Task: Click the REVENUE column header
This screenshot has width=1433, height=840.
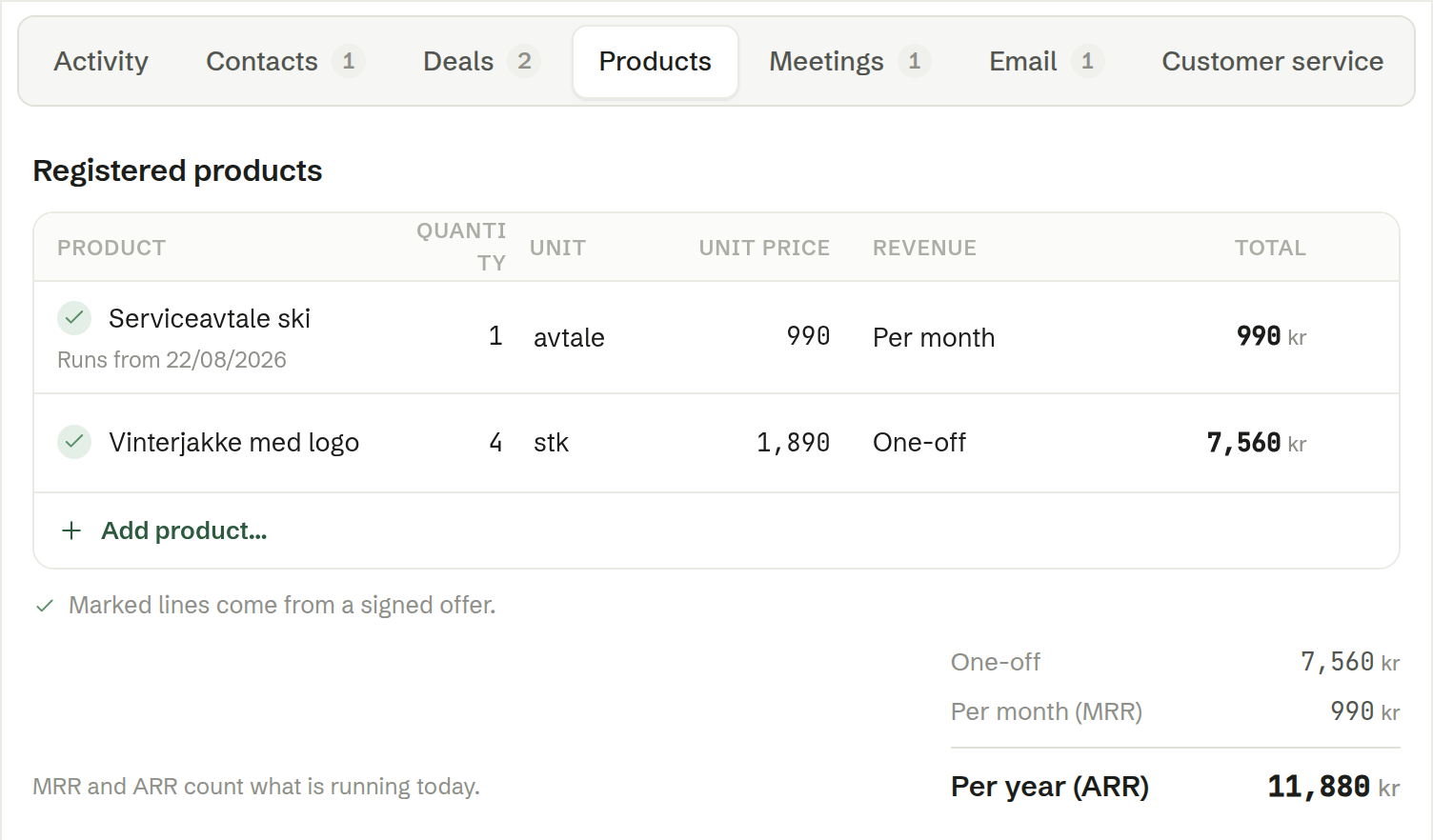Action: tap(924, 248)
